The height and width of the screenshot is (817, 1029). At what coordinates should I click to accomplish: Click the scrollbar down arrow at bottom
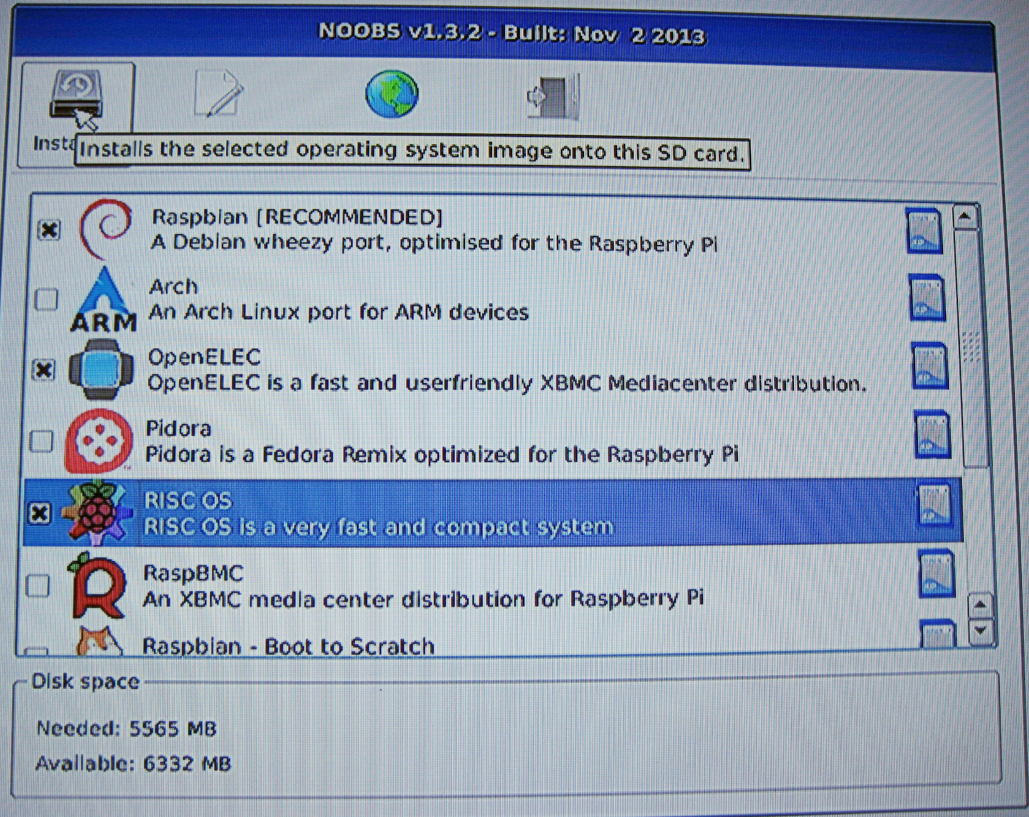click(x=981, y=631)
